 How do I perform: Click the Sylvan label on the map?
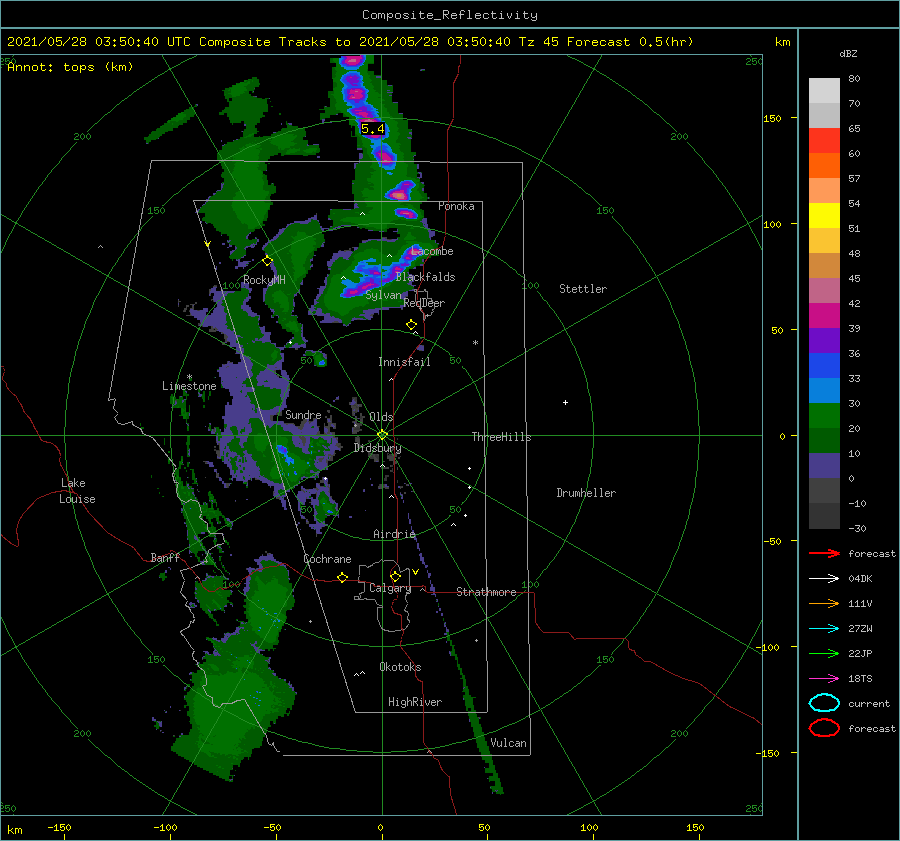click(383, 295)
